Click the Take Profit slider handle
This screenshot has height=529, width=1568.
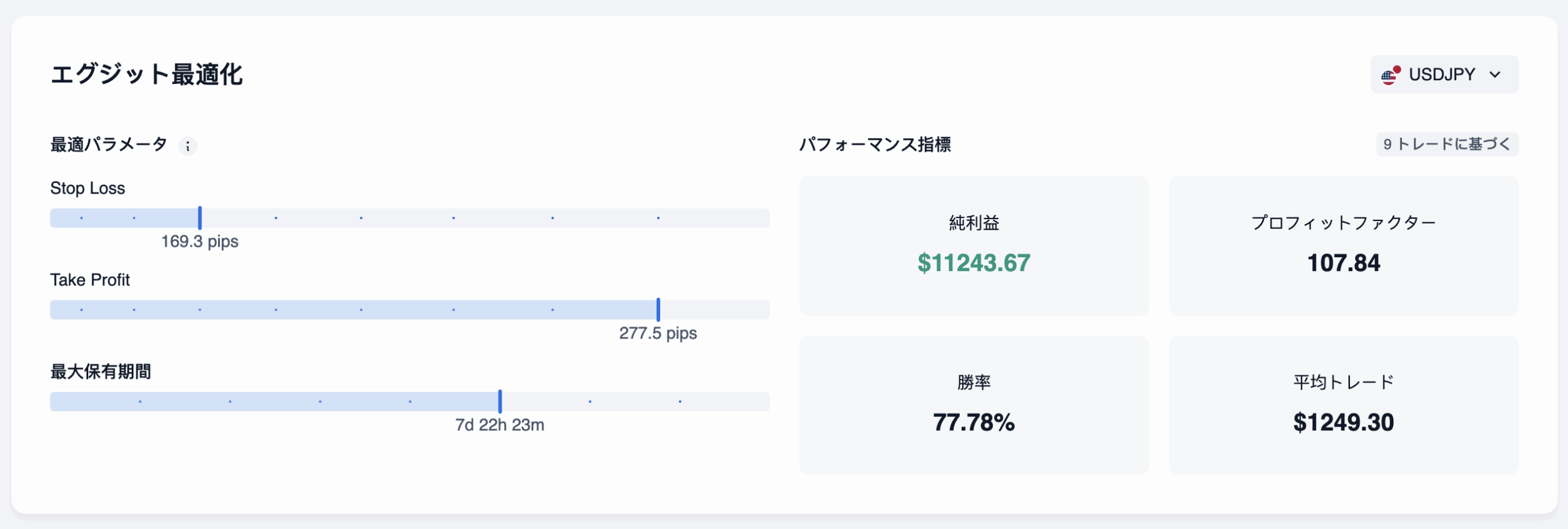[x=658, y=310]
